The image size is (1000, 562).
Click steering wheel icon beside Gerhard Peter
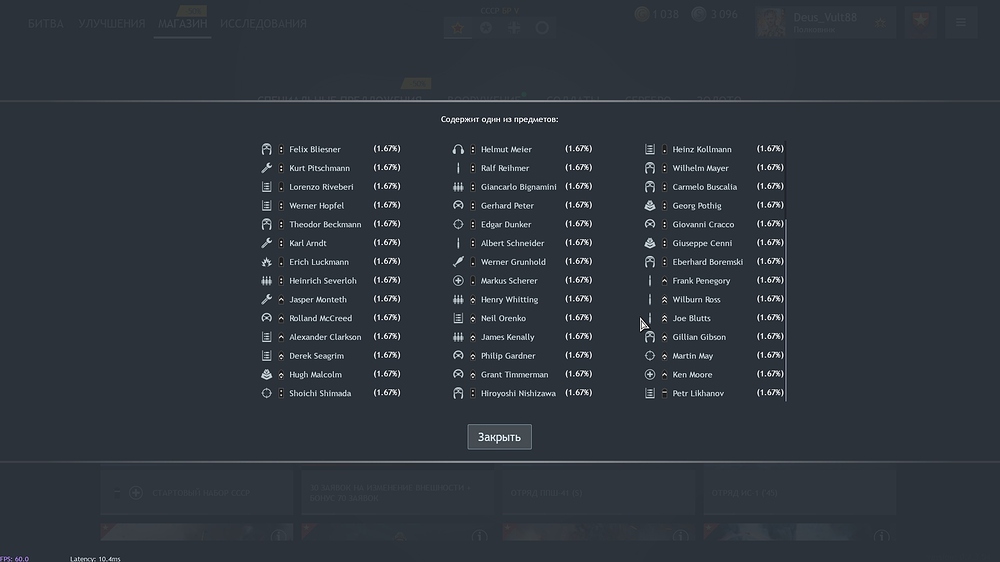coord(458,205)
